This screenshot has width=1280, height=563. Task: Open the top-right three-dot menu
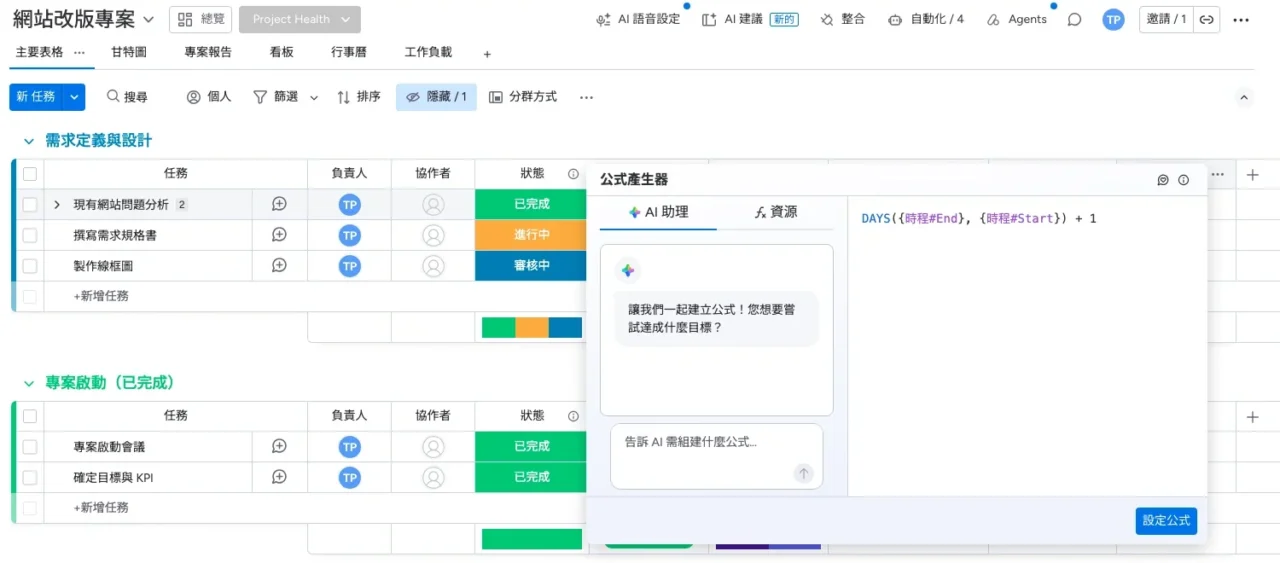1241,19
